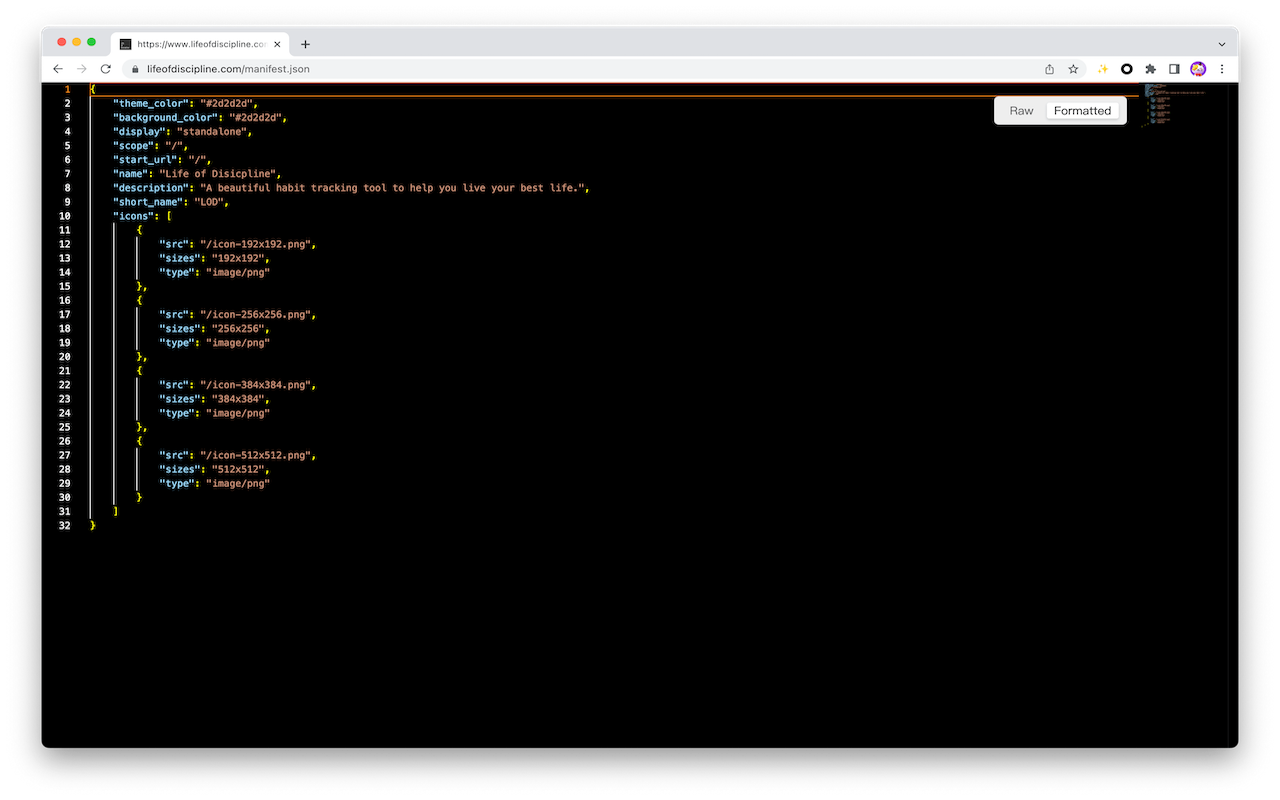1280x800 pixels.
Task: Click line number 32 in the gutter
Action: click(x=65, y=525)
